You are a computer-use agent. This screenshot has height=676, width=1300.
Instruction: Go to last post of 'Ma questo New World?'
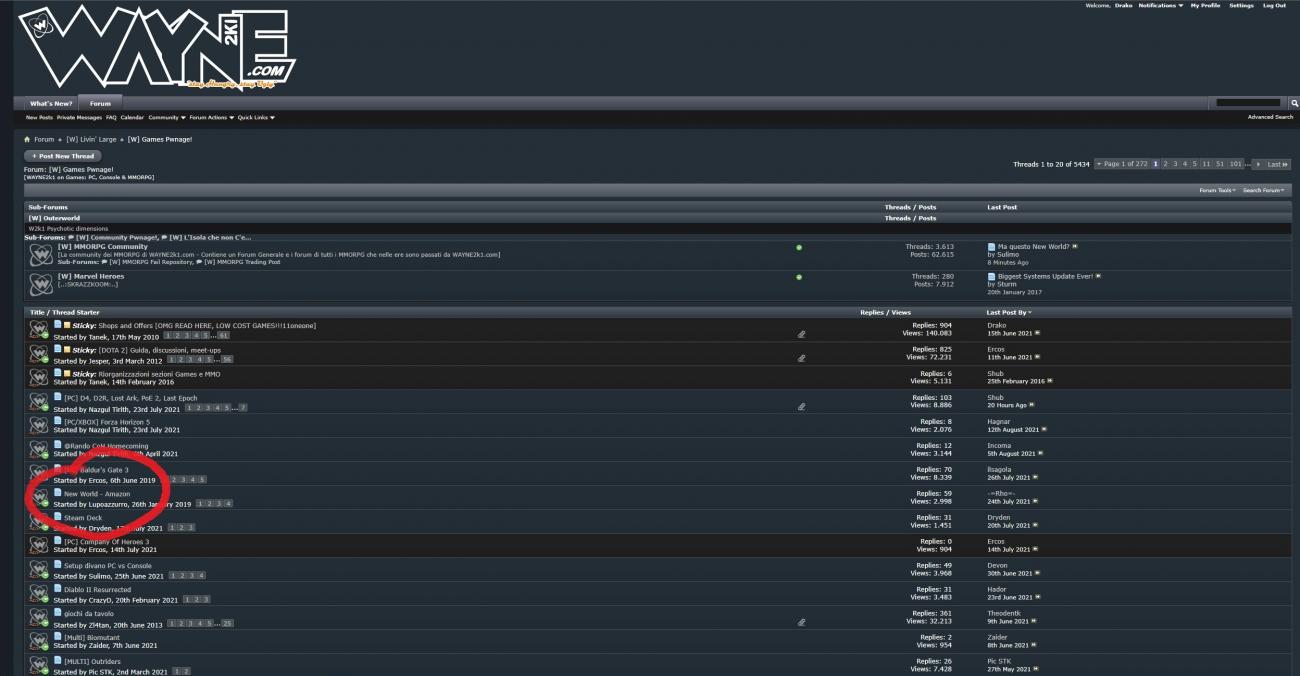pyautogui.click(x=1075, y=246)
